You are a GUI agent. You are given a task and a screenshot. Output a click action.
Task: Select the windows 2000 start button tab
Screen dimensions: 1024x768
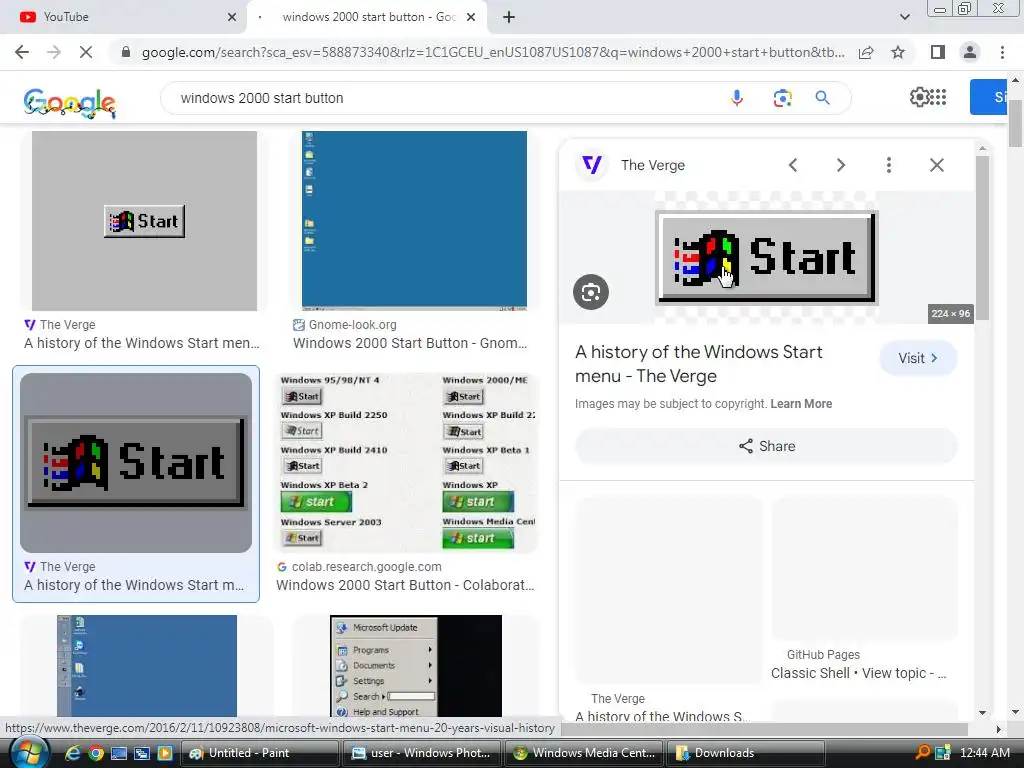(368, 17)
